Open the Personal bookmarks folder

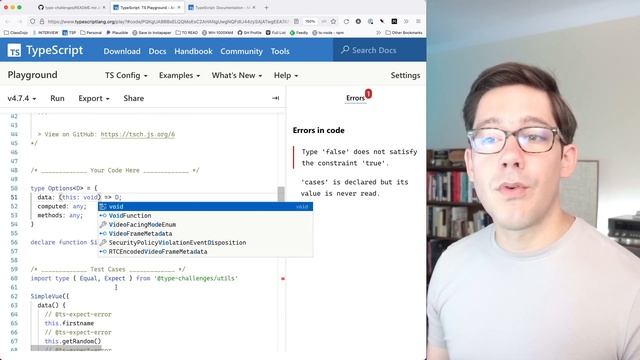(x=91, y=32)
